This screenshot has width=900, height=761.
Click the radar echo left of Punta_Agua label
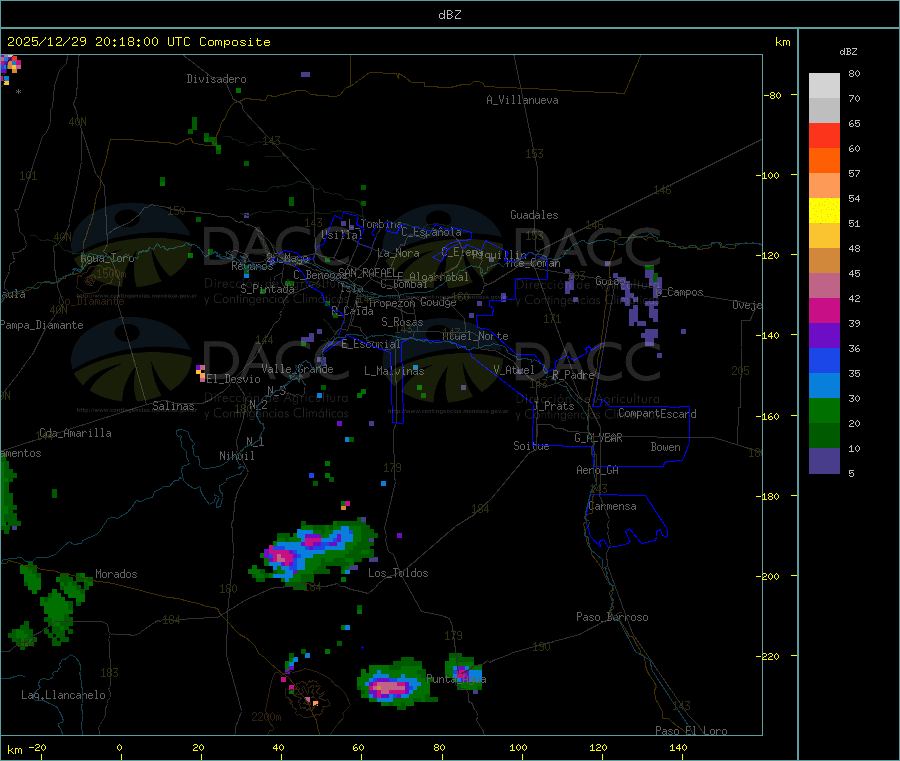(395, 683)
